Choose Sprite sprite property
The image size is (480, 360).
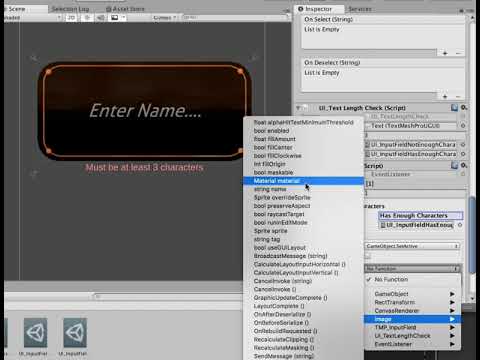click(303, 231)
